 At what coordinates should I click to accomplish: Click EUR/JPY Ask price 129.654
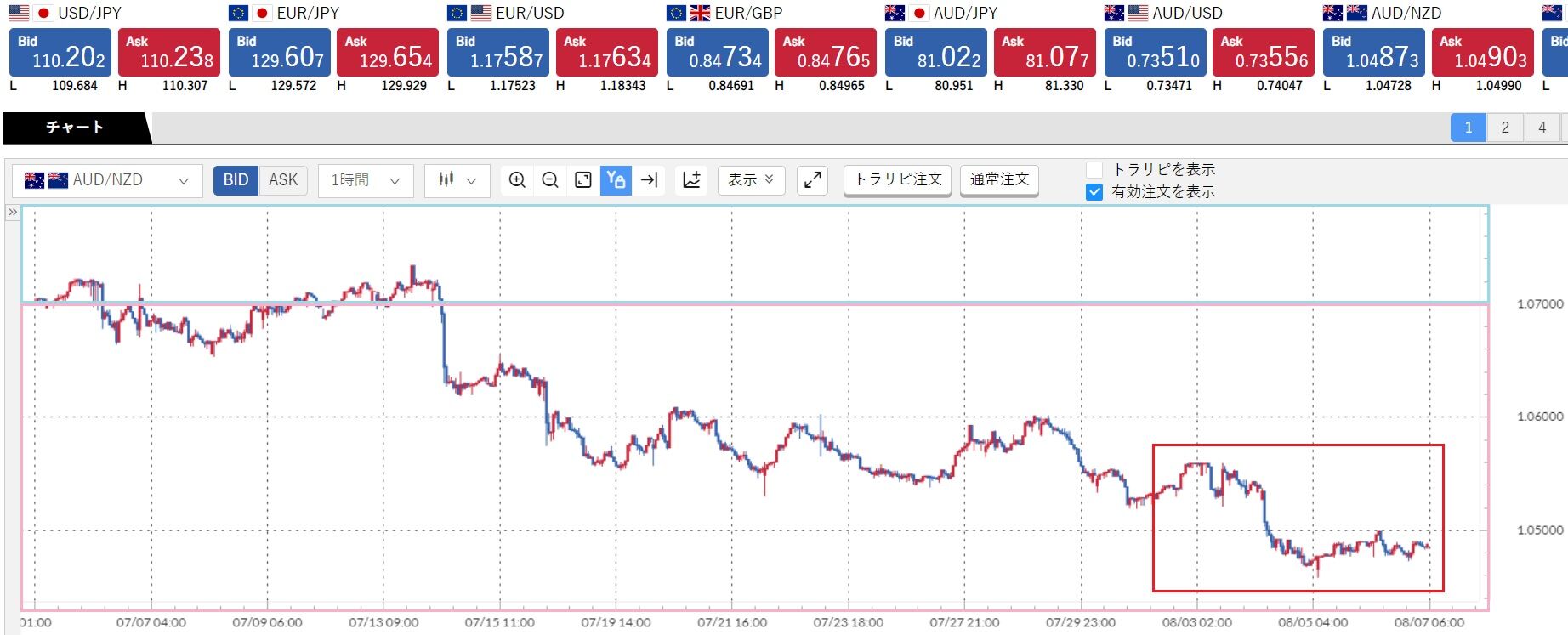tap(388, 52)
